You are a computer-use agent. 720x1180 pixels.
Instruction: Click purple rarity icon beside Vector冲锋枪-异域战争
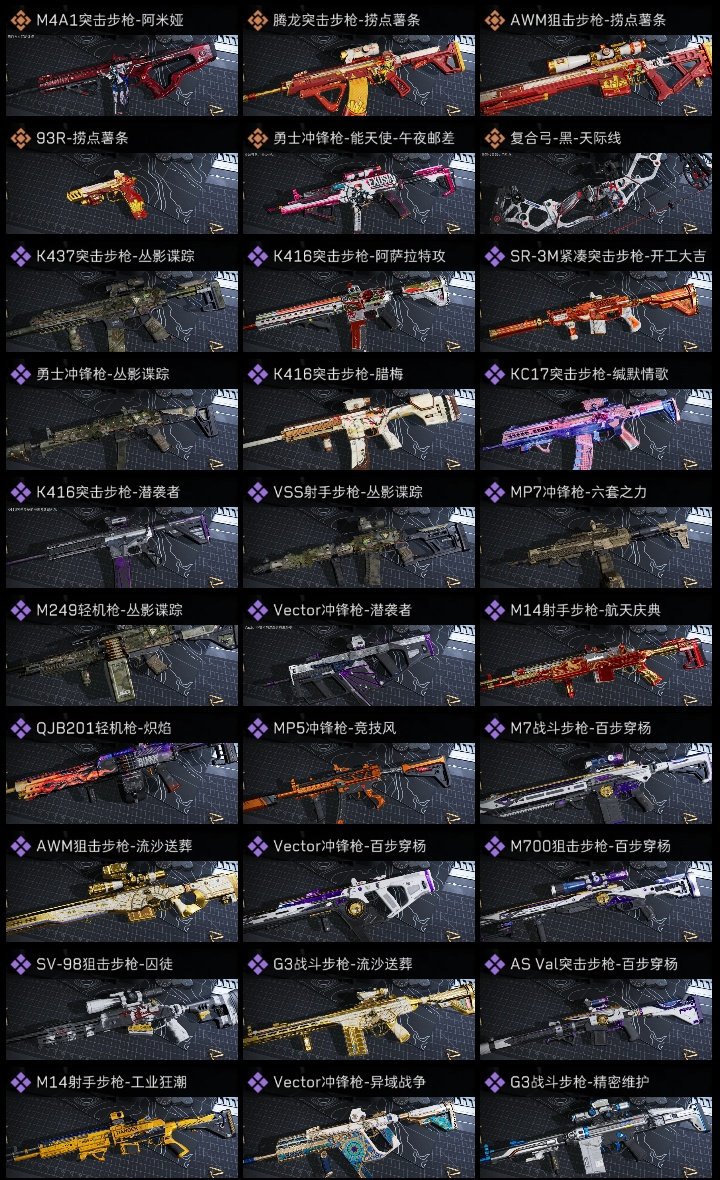(x=258, y=1082)
